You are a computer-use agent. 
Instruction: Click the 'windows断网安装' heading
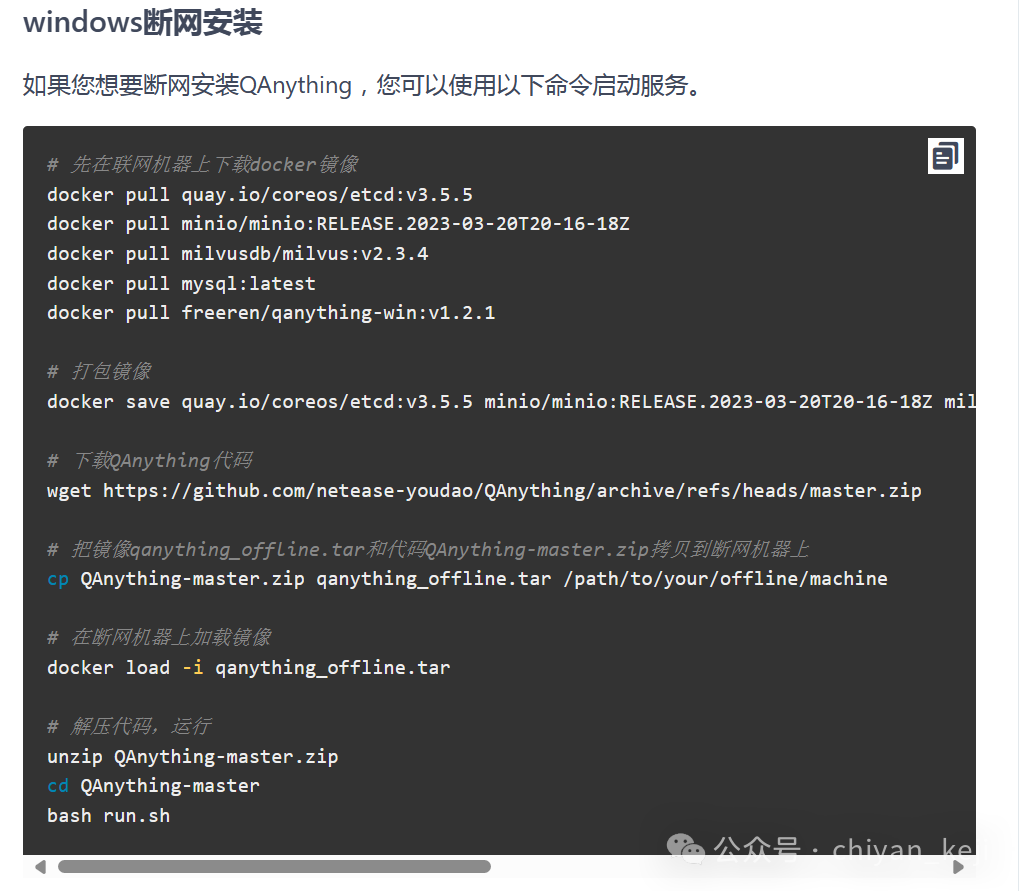point(143,23)
